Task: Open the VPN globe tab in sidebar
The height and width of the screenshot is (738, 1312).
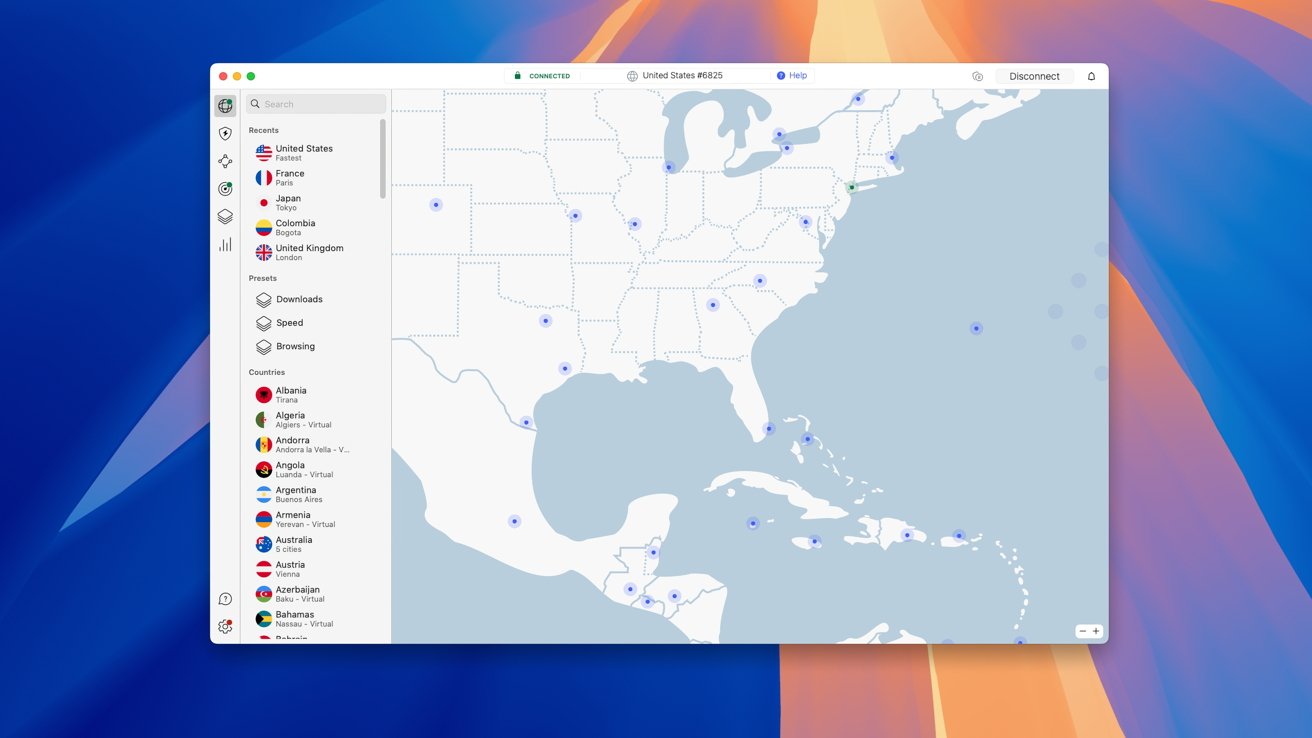Action: tap(225, 106)
